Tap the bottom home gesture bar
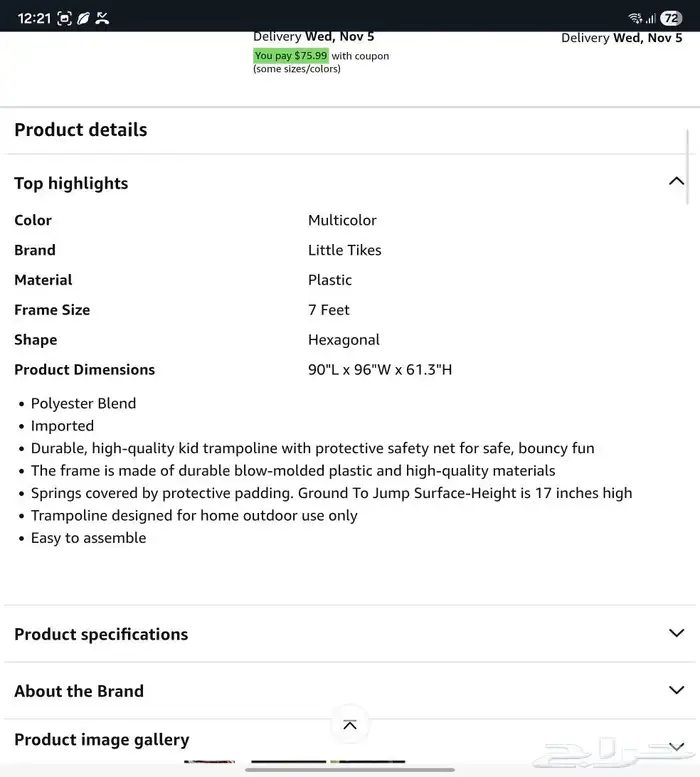700x777 pixels. click(349, 769)
